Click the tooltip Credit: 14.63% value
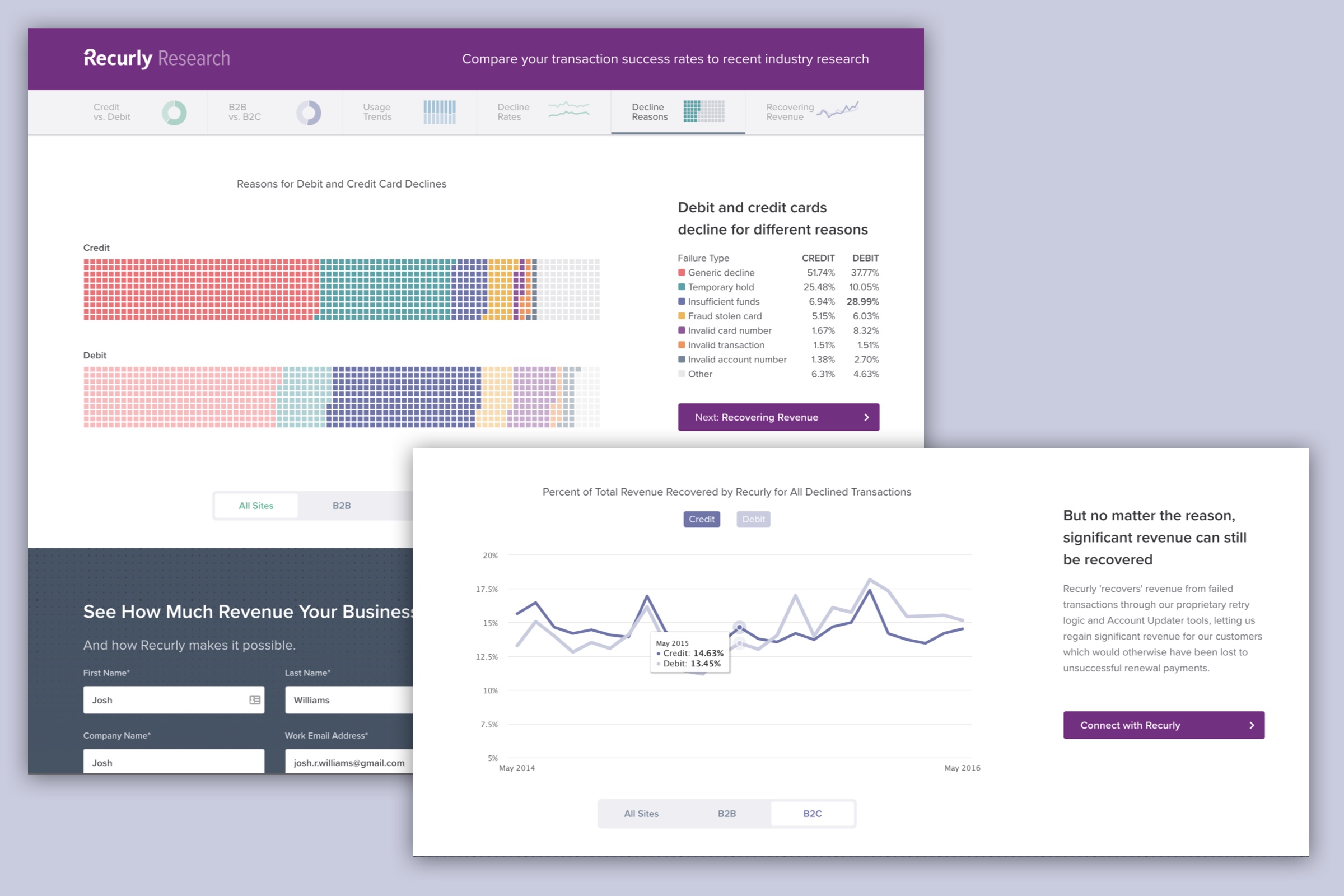Viewport: 1344px width, 896px height. tap(708, 653)
